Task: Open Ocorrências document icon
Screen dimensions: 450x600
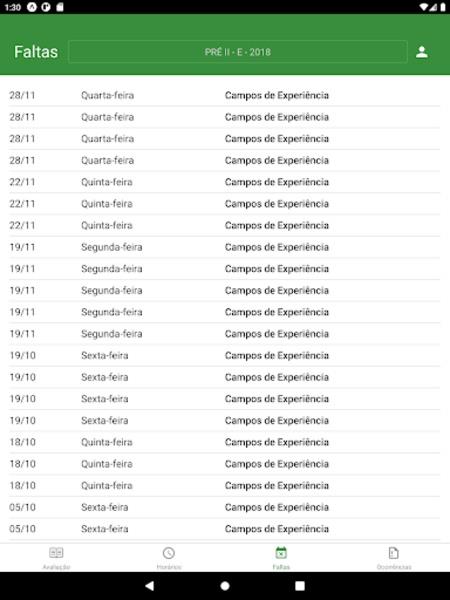Action: 394,553
